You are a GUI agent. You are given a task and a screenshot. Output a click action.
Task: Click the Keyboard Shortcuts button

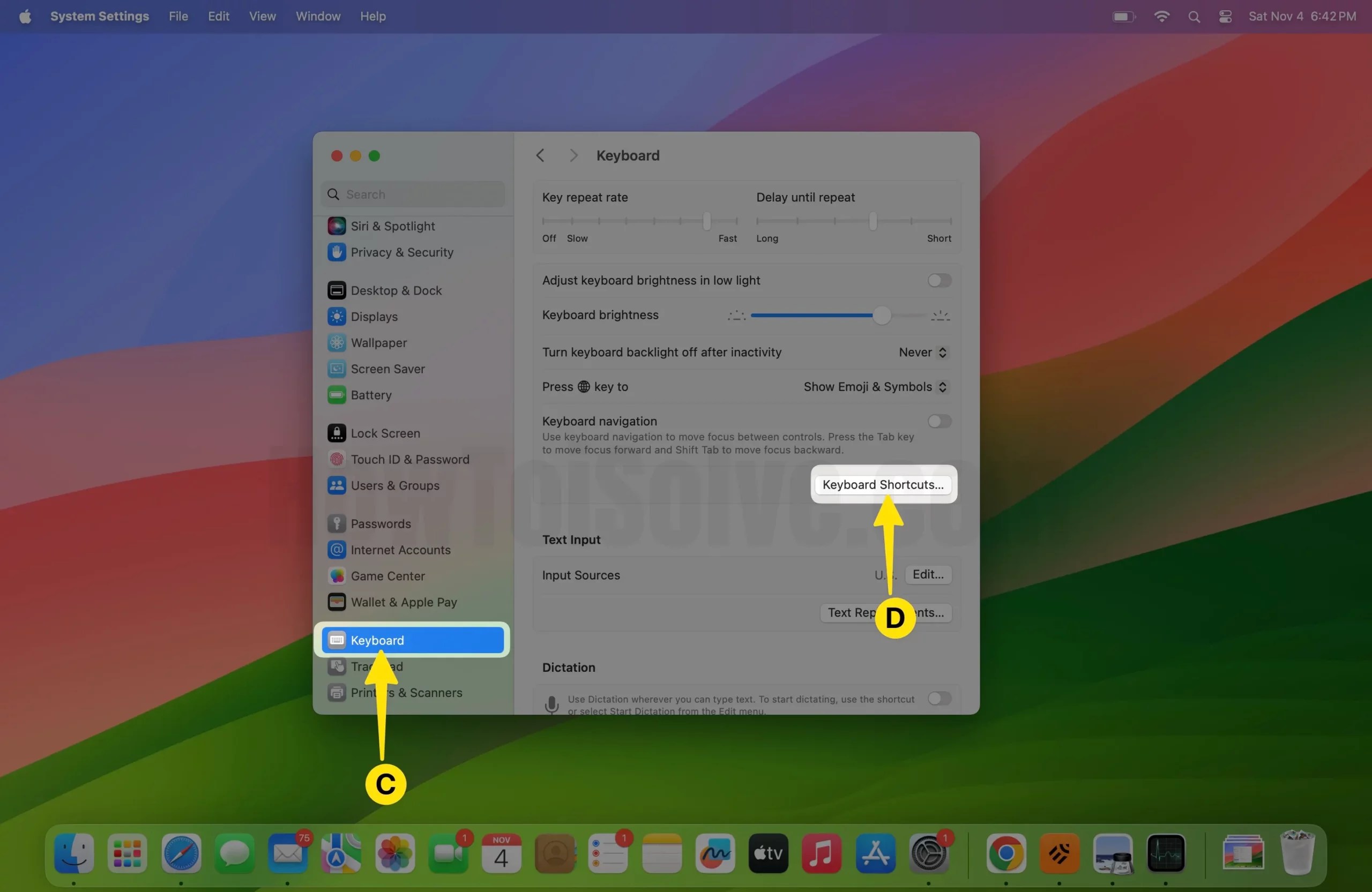(883, 484)
